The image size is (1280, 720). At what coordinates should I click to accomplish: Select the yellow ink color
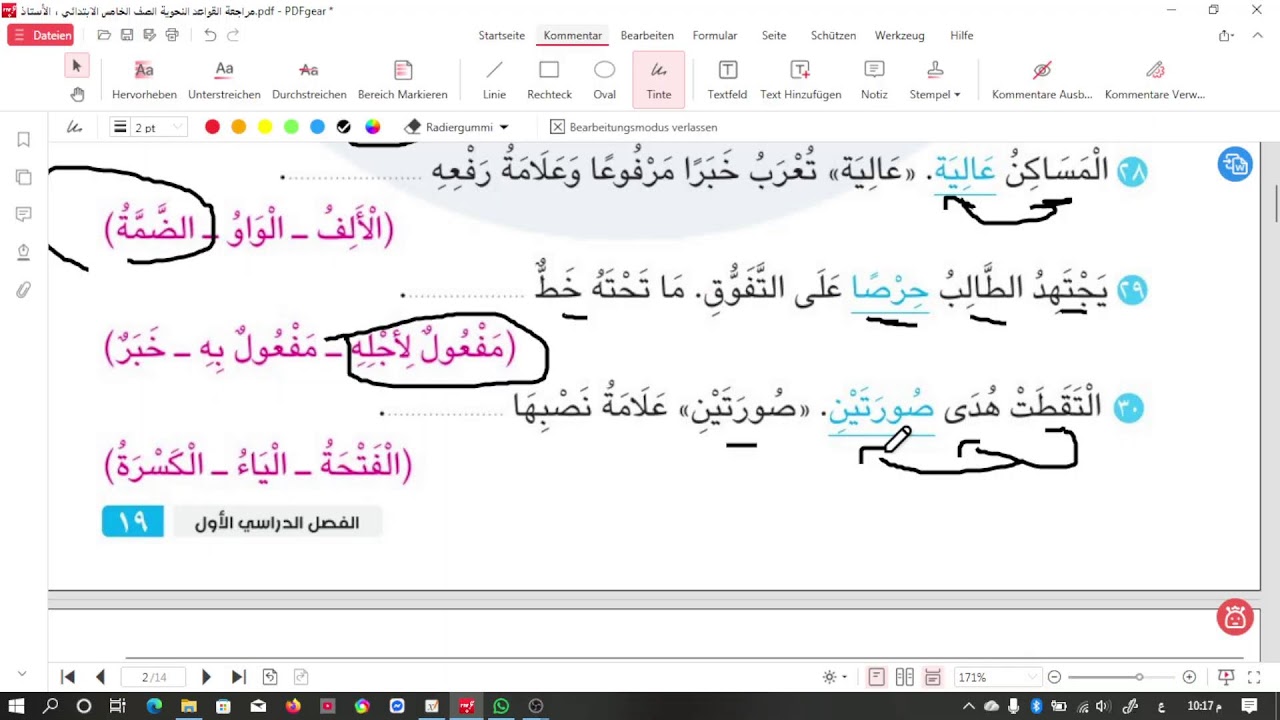265,127
